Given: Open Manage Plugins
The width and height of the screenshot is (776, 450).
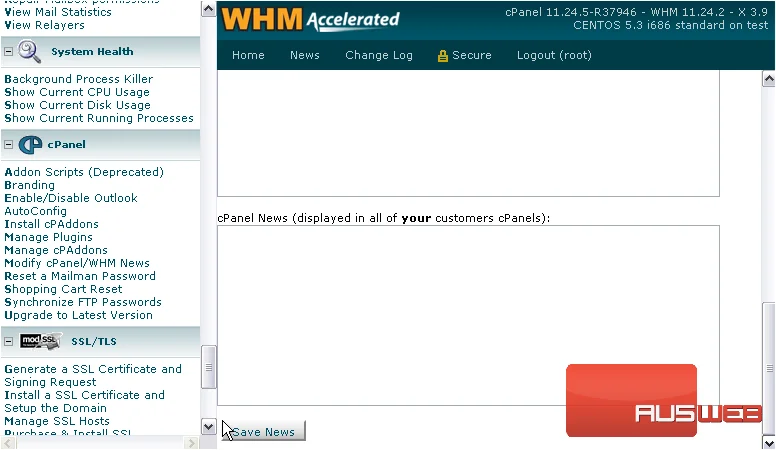Looking at the screenshot, I should tap(48, 237).
